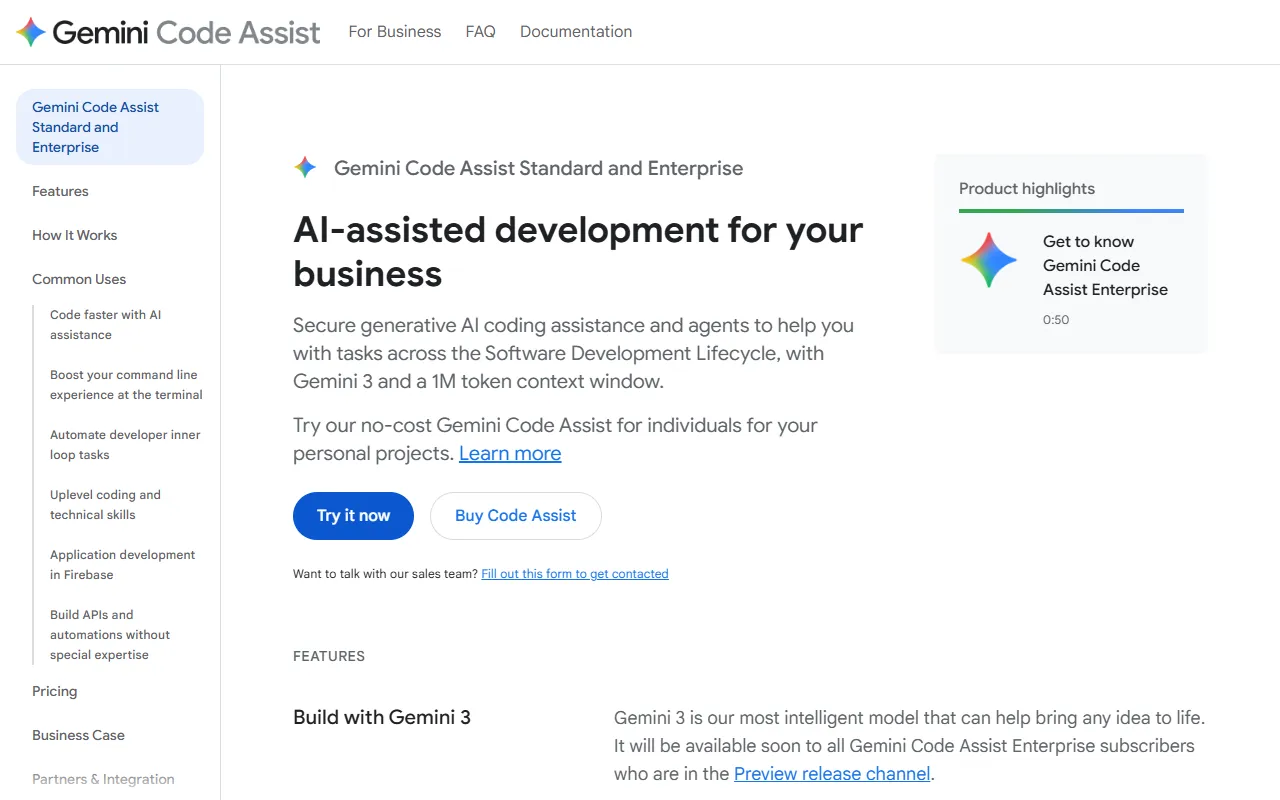Play the Gemini Code Assist Enterprise video
Image resolution: width=1280 pixels, height=800 pixels.
[x=989, y=261]
